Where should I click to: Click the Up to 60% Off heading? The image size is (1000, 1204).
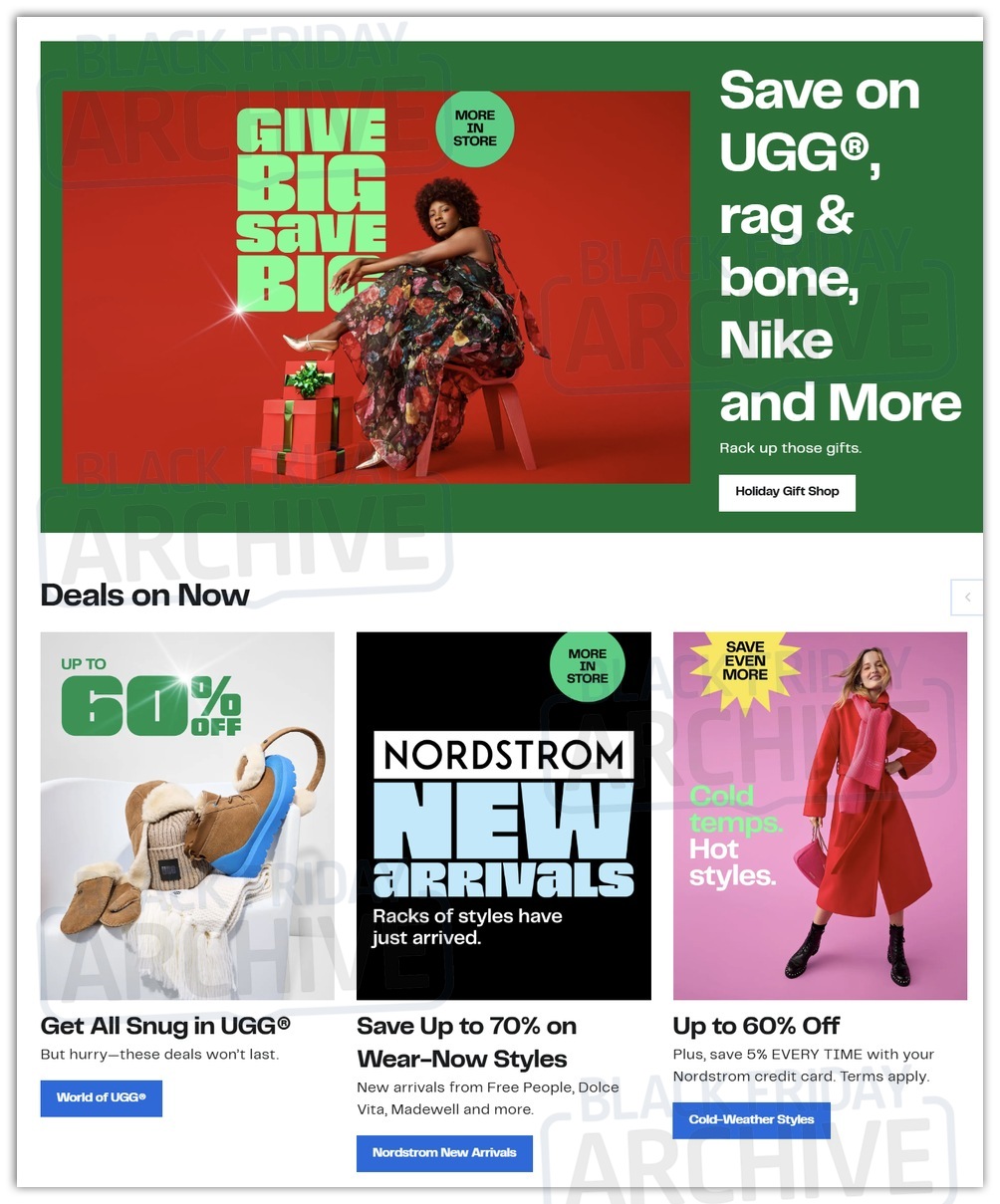click(x=756, y=1026)
